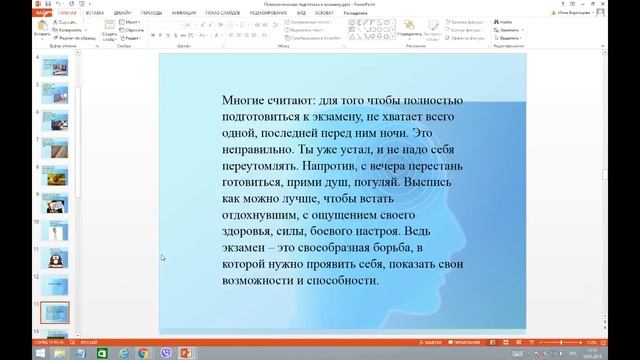Select slide 12 thumbnail
The width and height of the screenshot is (640, 360).
[55, 285]
